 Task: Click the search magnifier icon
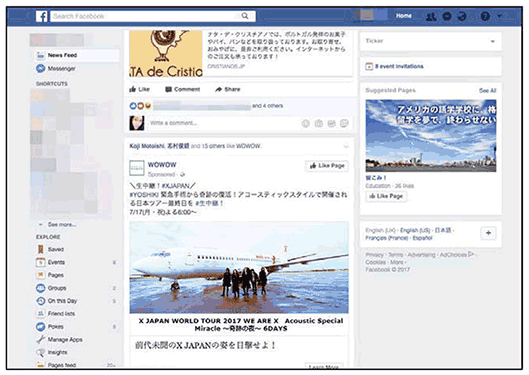click(245, 16)
